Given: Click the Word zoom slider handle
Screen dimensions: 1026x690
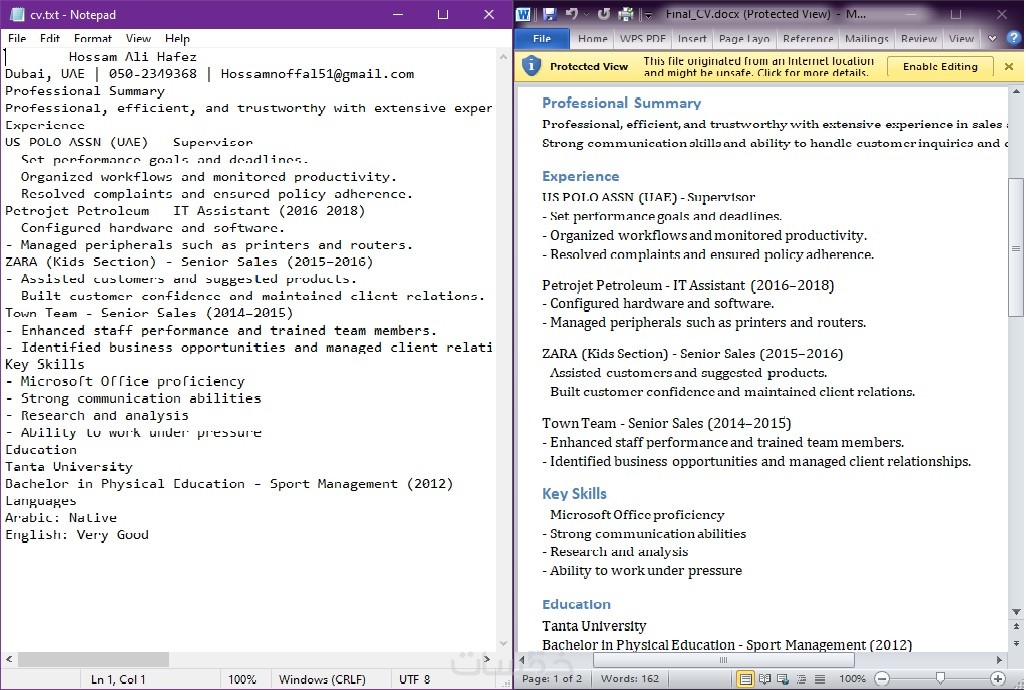Looking at the screenshot, I should (940, 678).
